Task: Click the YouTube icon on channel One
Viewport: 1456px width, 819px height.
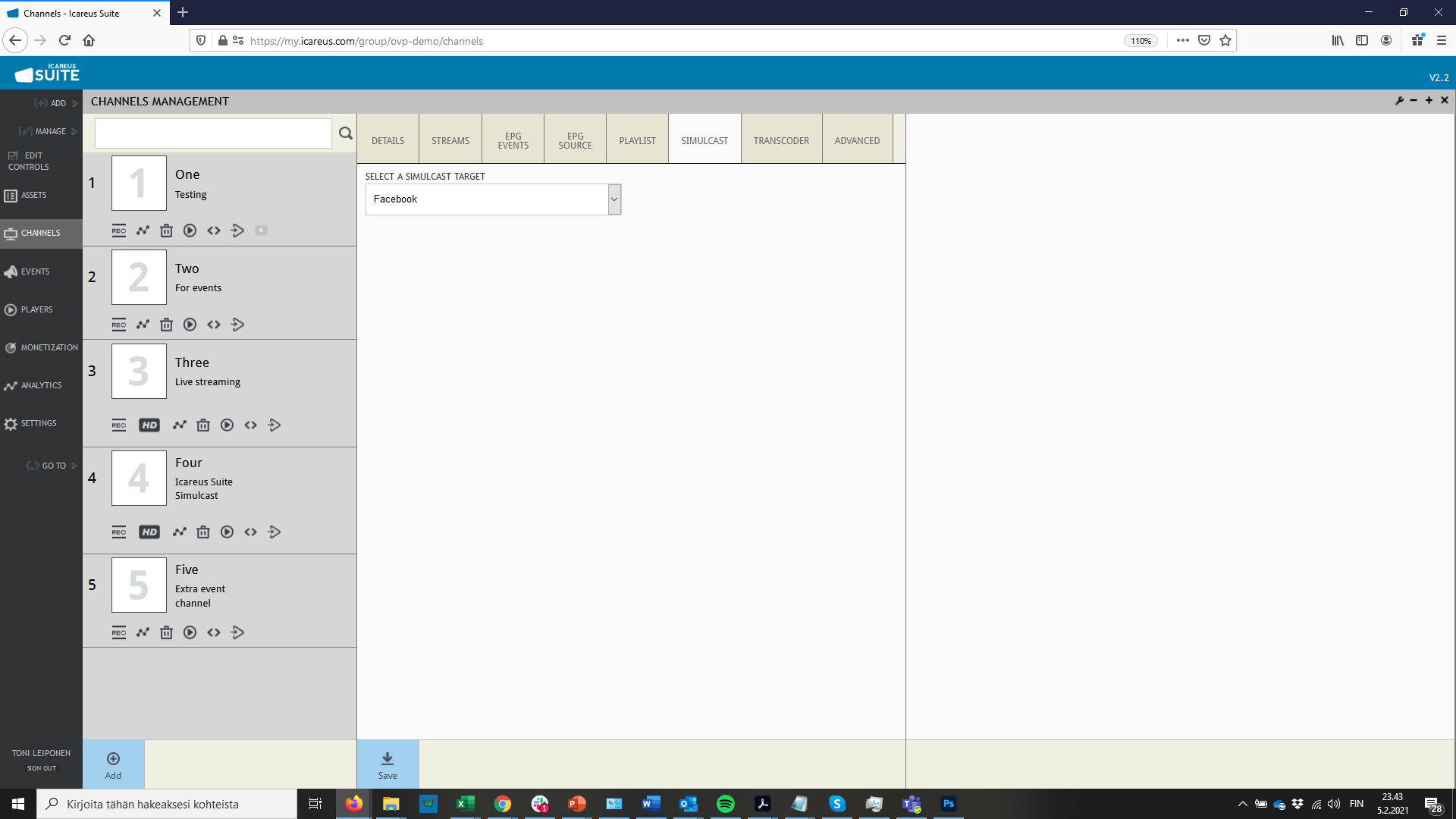Action: 261,231
